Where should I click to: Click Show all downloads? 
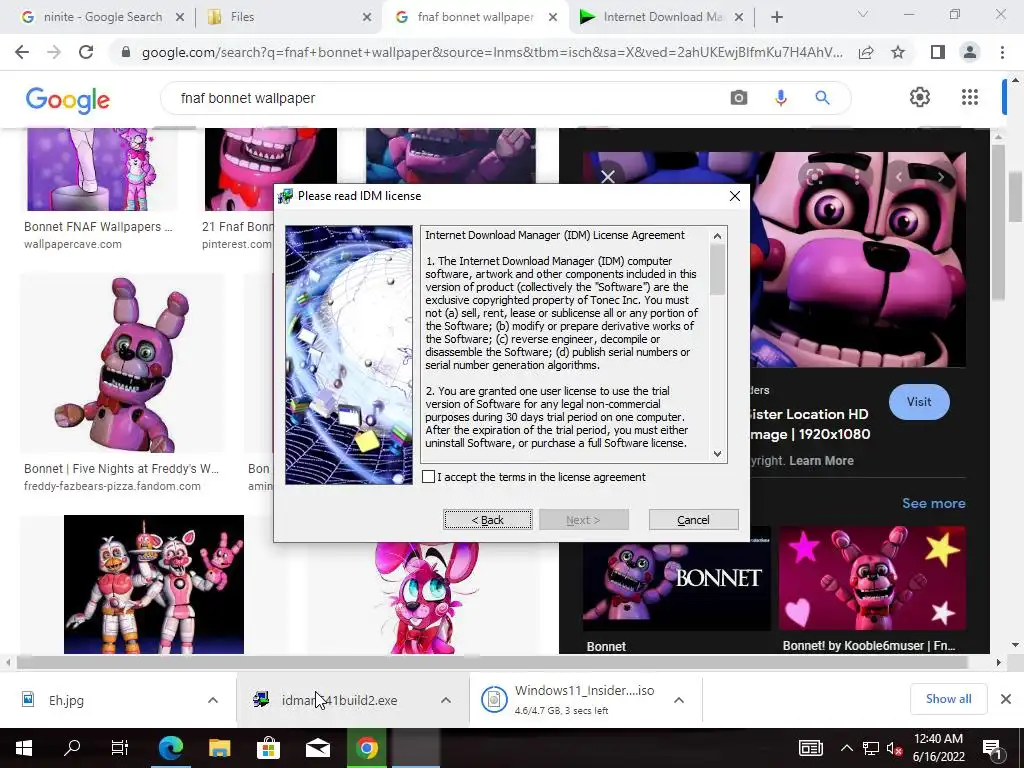[x=948, y=699]
